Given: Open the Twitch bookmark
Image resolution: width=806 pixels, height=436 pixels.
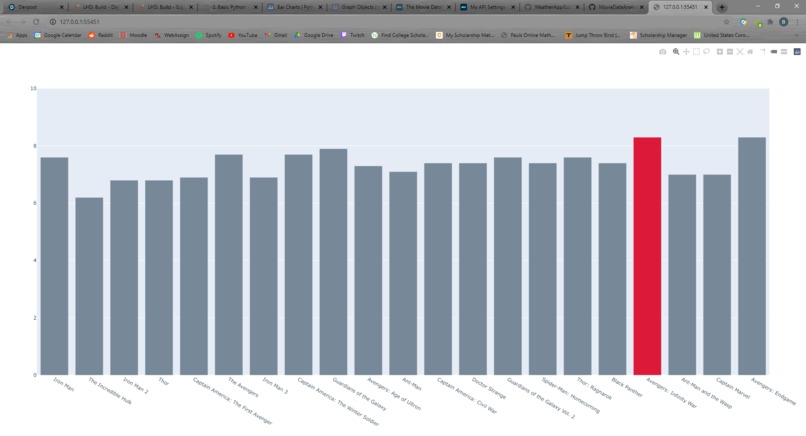Looking at the screenshot, I should click(353, 35).
